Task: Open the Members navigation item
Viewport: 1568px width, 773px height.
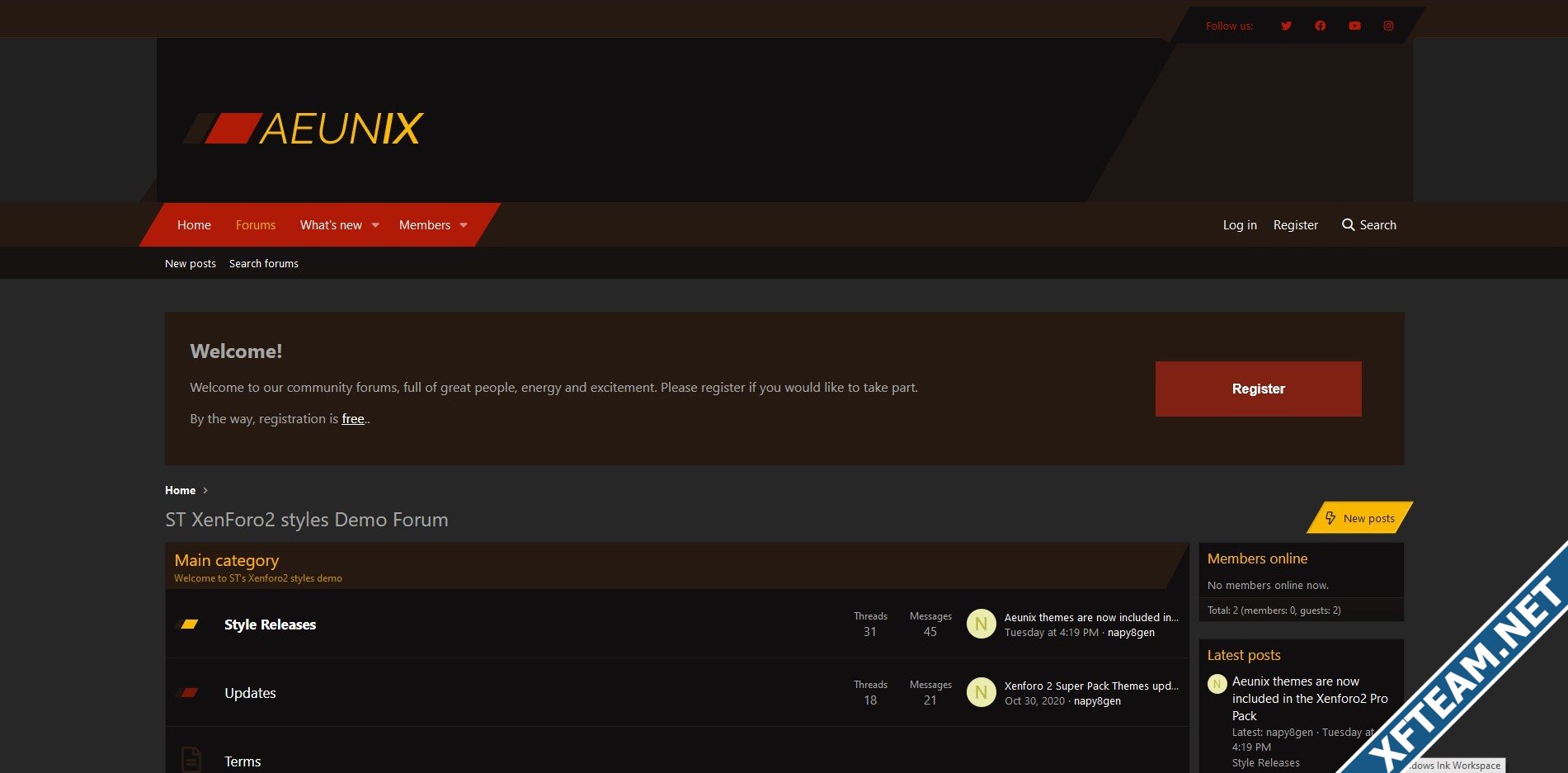Action: (425, 225)
